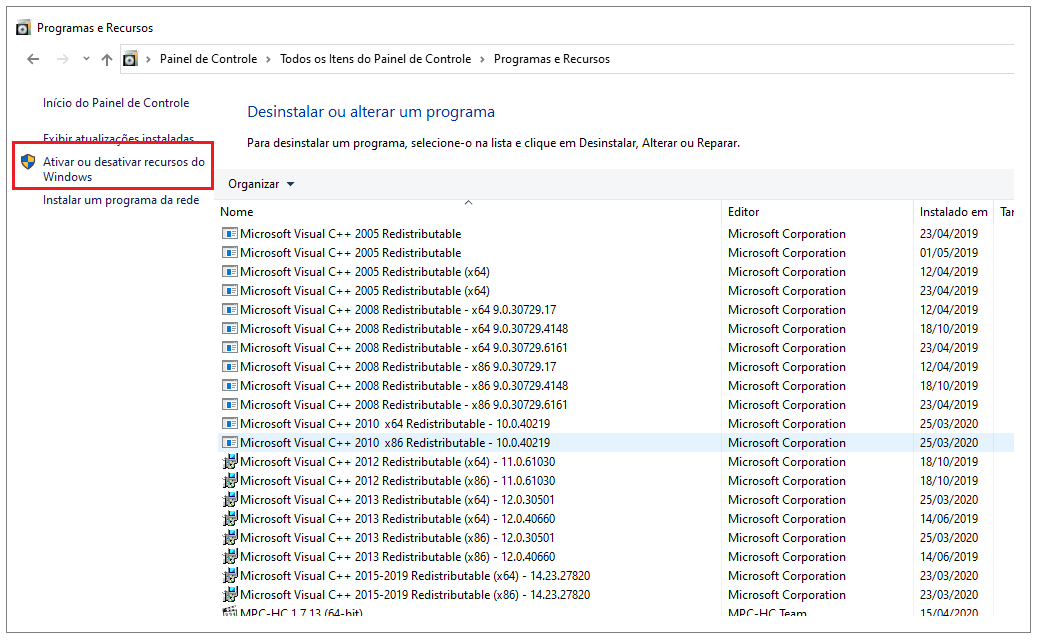Expand the chevron after Painel de Controle breadcrumb
Viewport: 1037px width, 640px height.
[269, 59]
